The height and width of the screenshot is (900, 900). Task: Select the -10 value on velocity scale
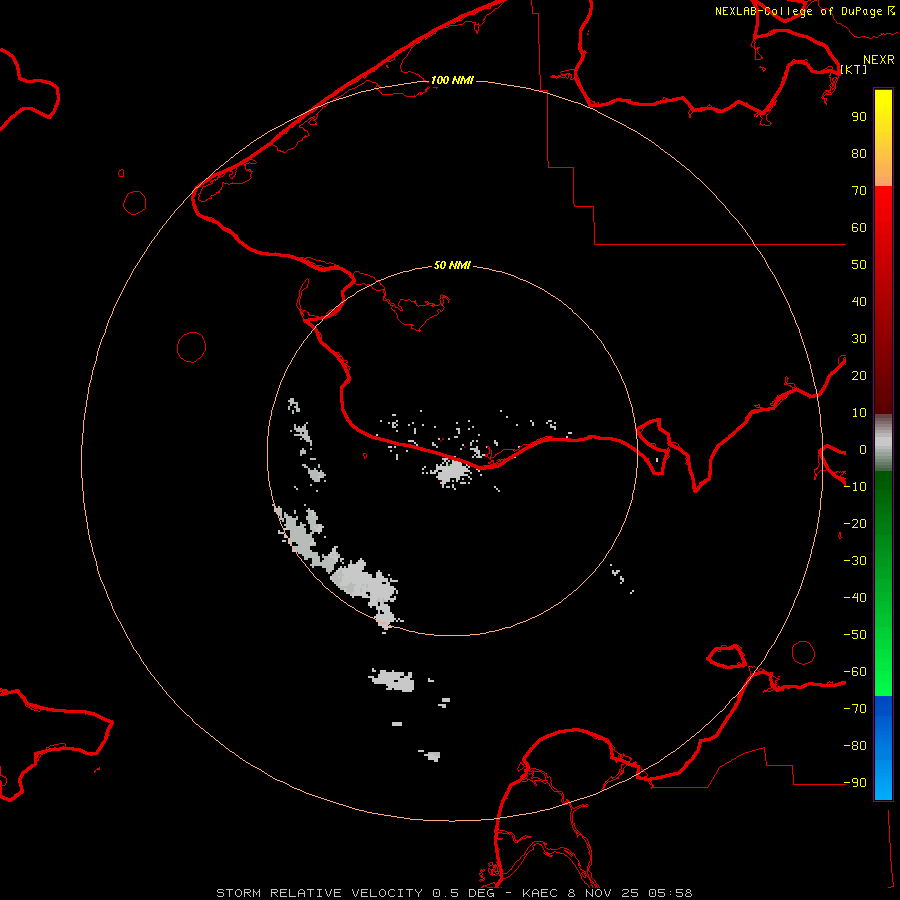click(855, 487)
